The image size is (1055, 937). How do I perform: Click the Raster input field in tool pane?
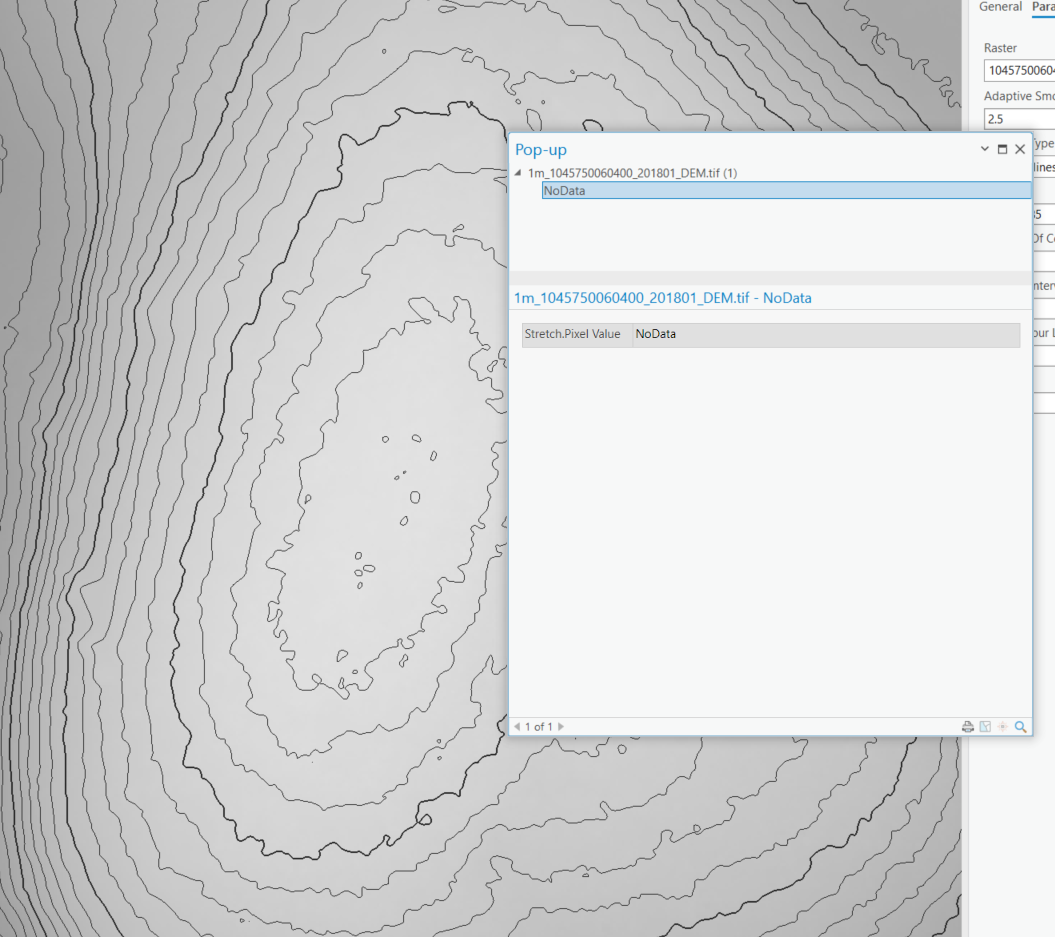point(1019,71)
